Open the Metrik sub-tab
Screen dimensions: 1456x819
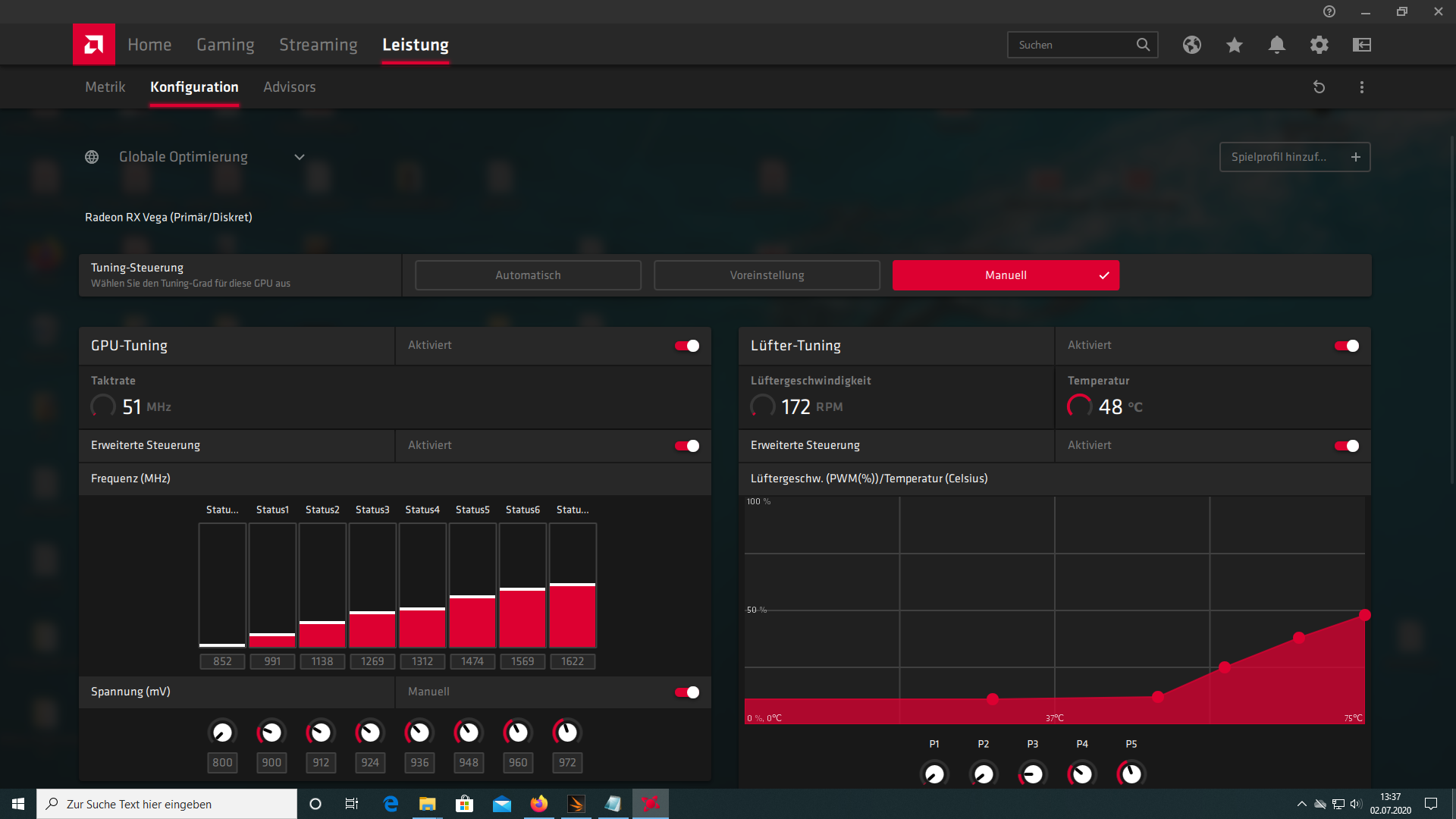click(105, 87)
